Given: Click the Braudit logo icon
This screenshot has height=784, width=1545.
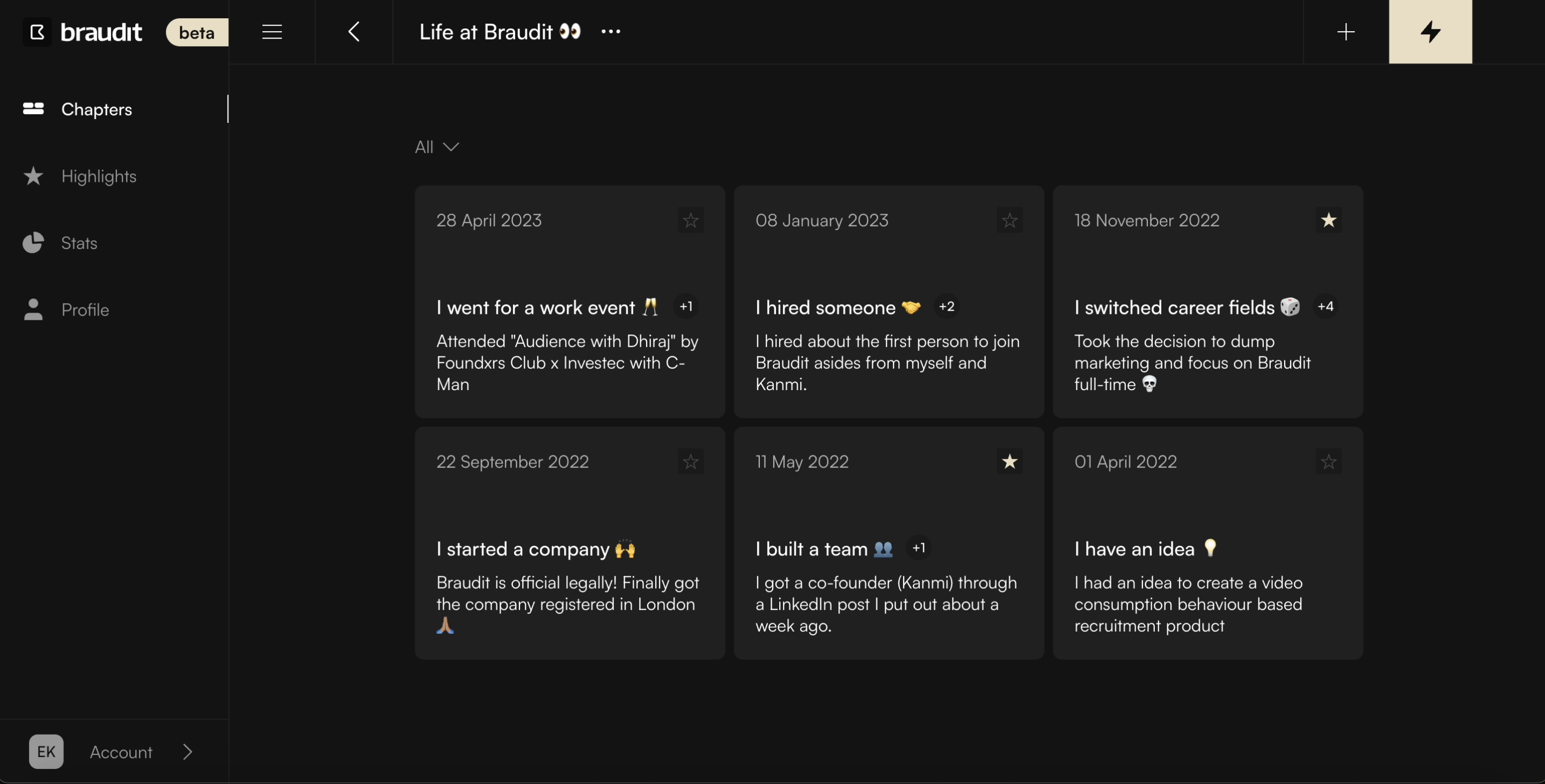Looking at the screenshot, I should 37,32.
